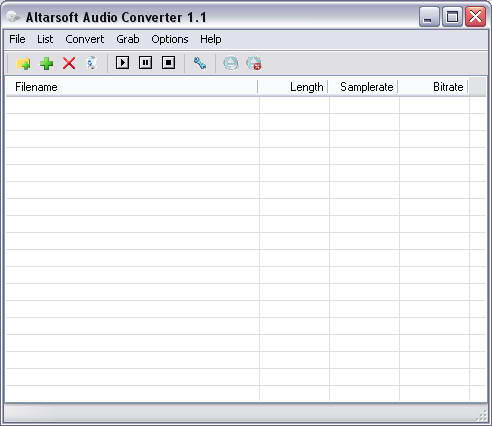Remove selected file with red X icon
This screenshot has height=426, width=492.
click(x=69, y=63)
